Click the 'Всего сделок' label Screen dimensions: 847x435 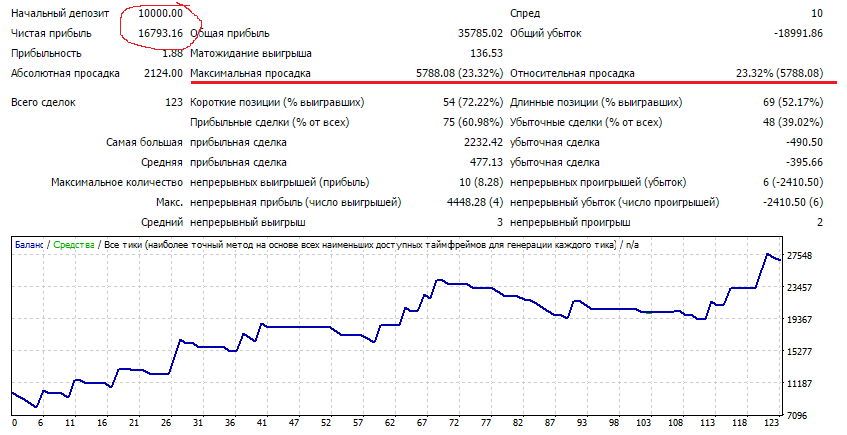tap(43, 102)
